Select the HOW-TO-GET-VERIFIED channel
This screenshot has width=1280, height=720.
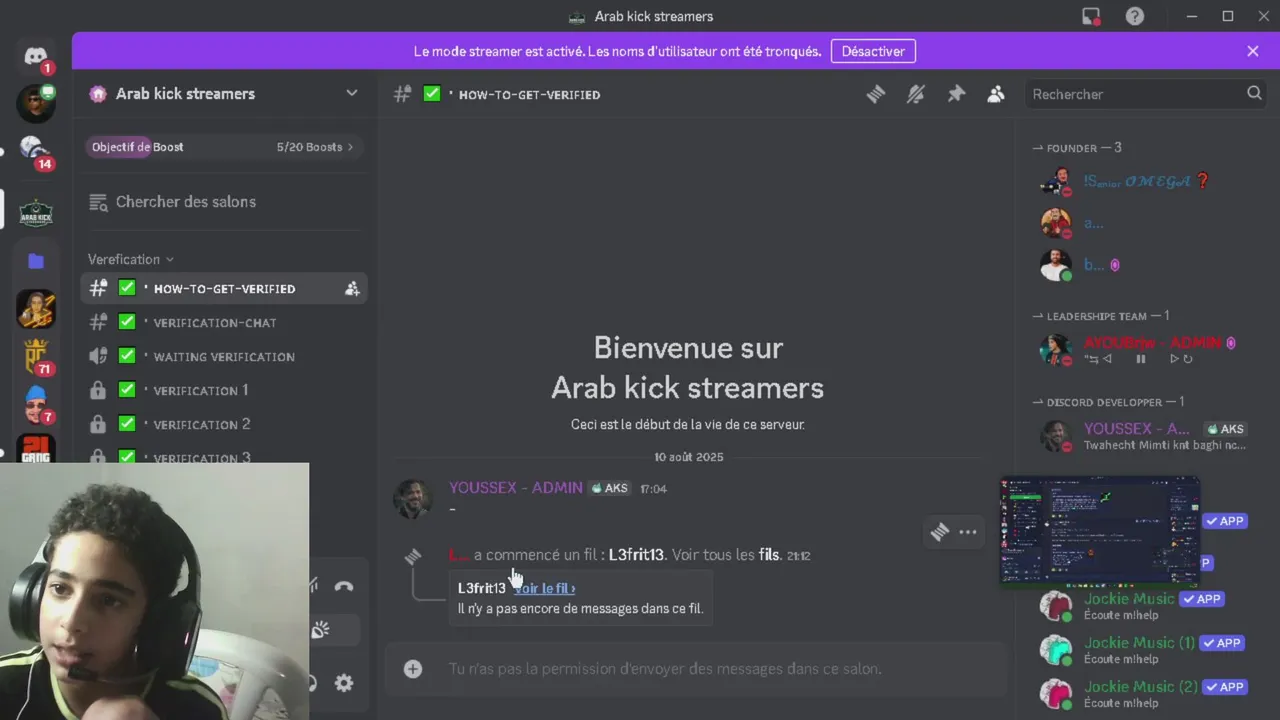tap(224, 288)
